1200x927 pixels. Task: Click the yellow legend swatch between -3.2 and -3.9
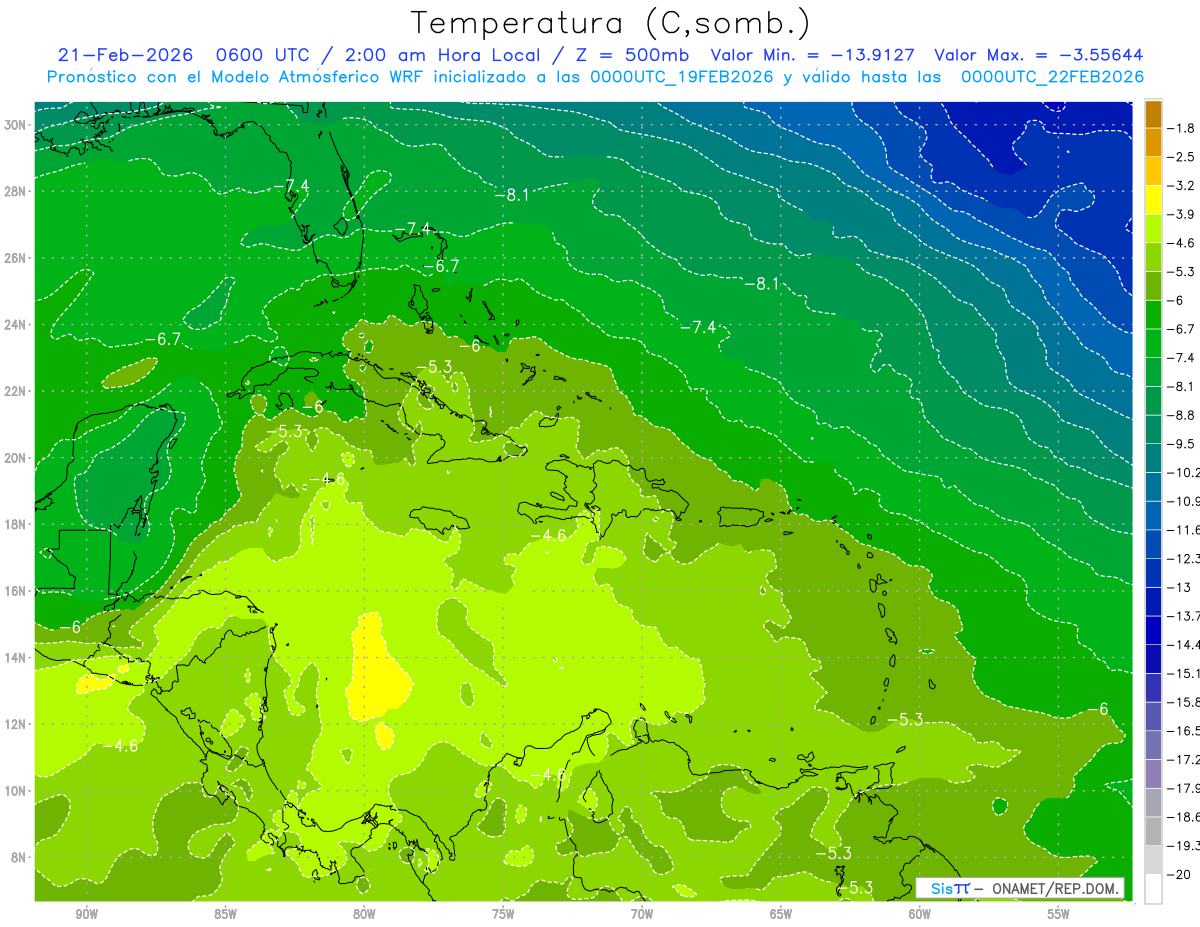(x=1153, y=200)
